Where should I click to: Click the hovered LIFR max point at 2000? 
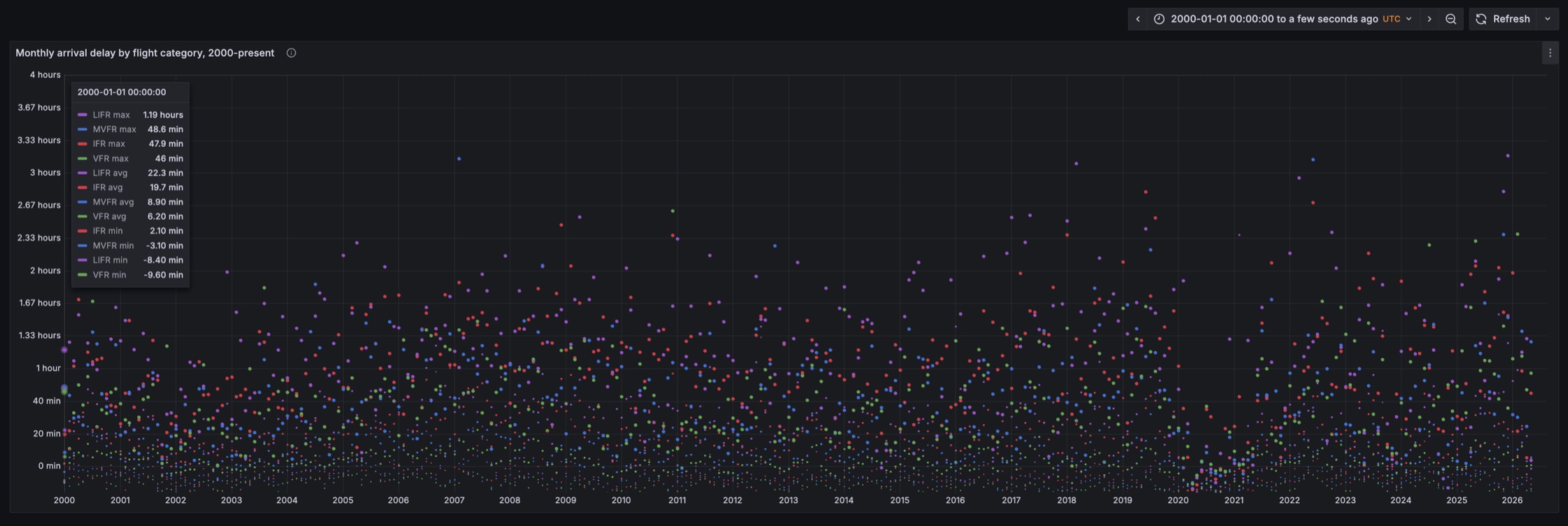pyautogui.click(x=64, y=350)
